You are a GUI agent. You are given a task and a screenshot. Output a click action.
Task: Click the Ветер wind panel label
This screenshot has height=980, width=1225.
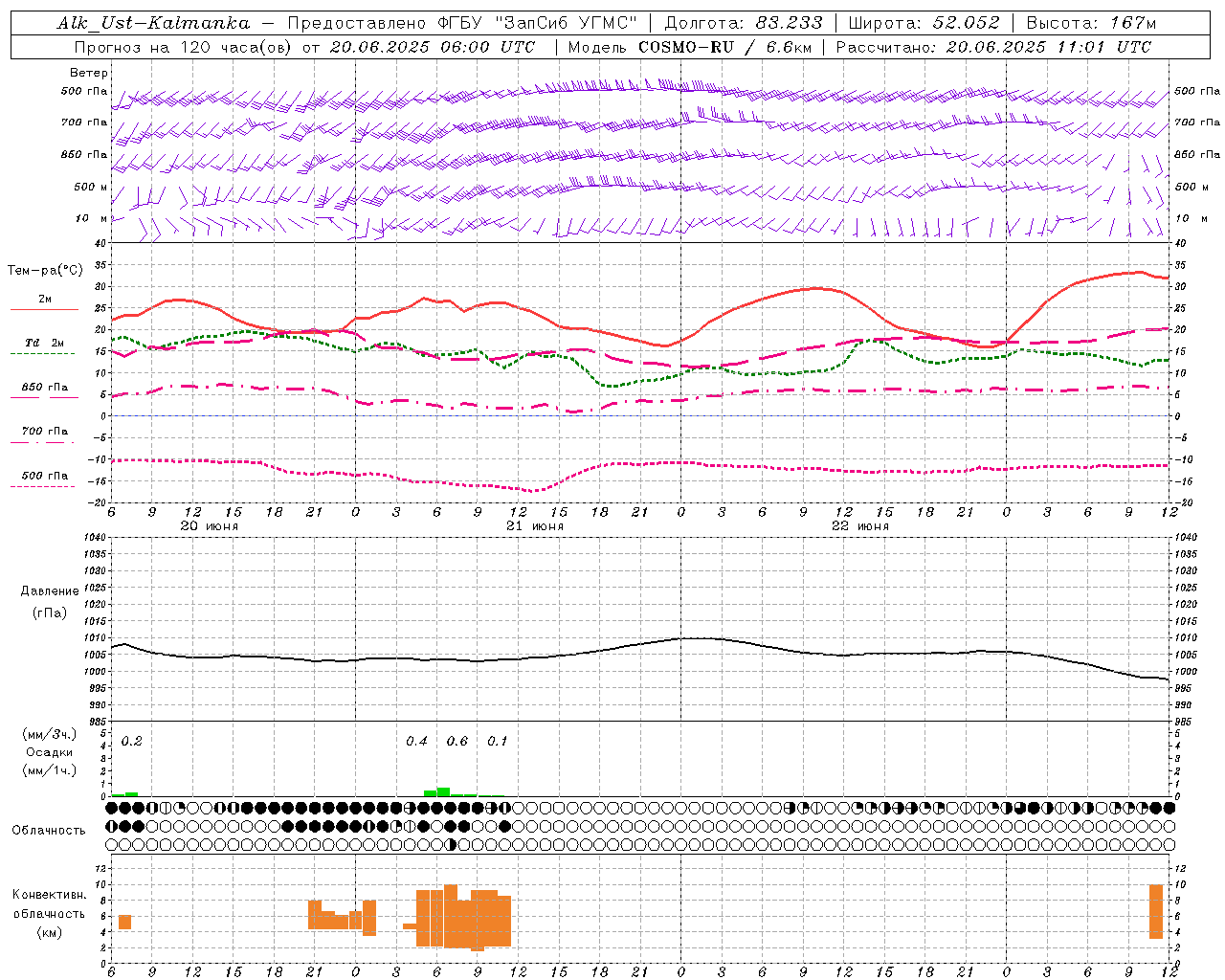89,73
